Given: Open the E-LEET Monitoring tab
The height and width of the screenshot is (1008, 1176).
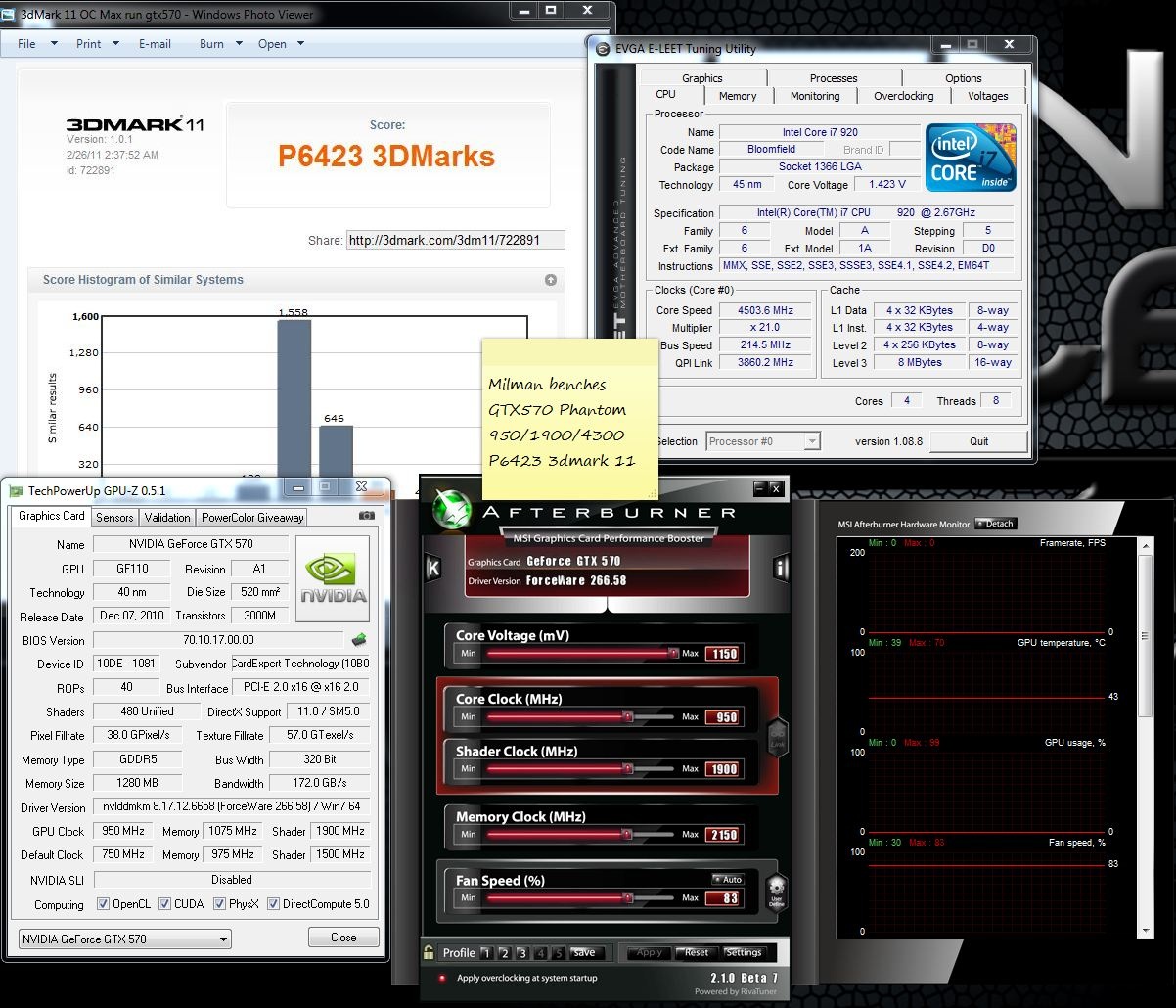Looking at the screenshot, I should (815, 96).
